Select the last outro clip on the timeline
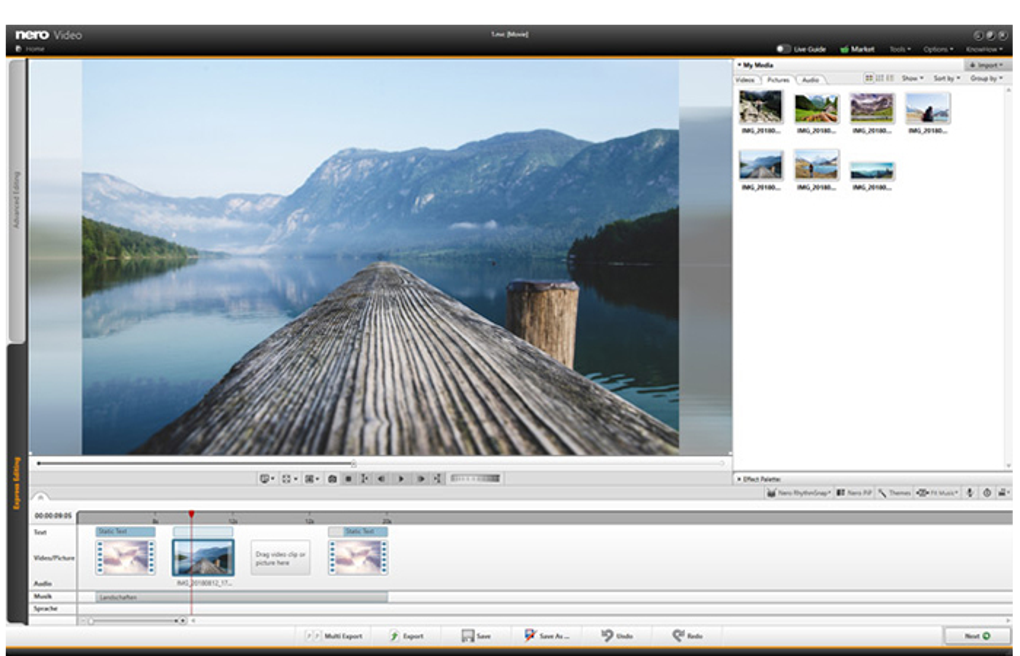Image resolution: width=1020 pixels, height=656 pixels. coord(358,557)
